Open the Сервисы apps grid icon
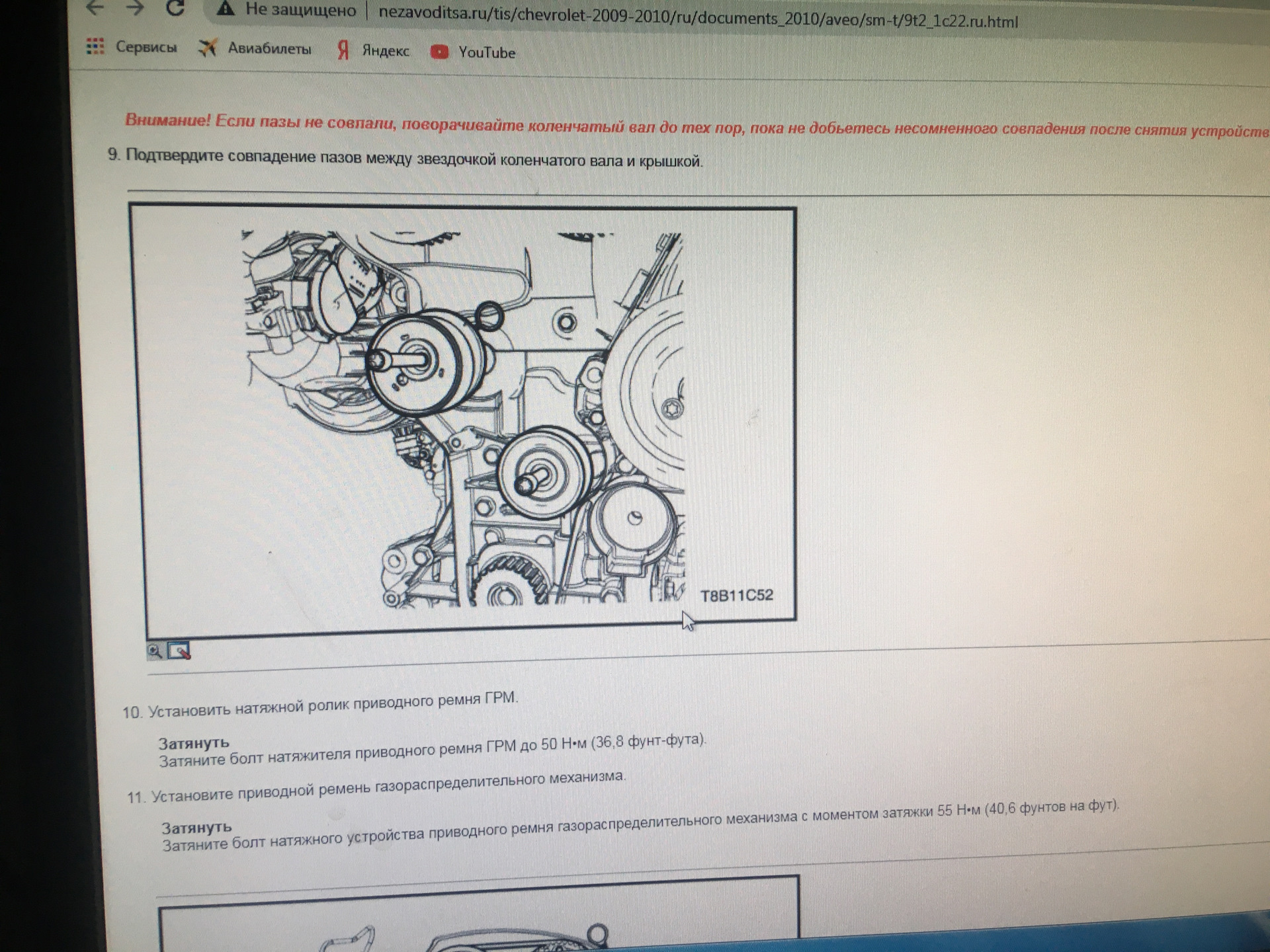Viewport: 1270px width, 952px height. point(95,46)
